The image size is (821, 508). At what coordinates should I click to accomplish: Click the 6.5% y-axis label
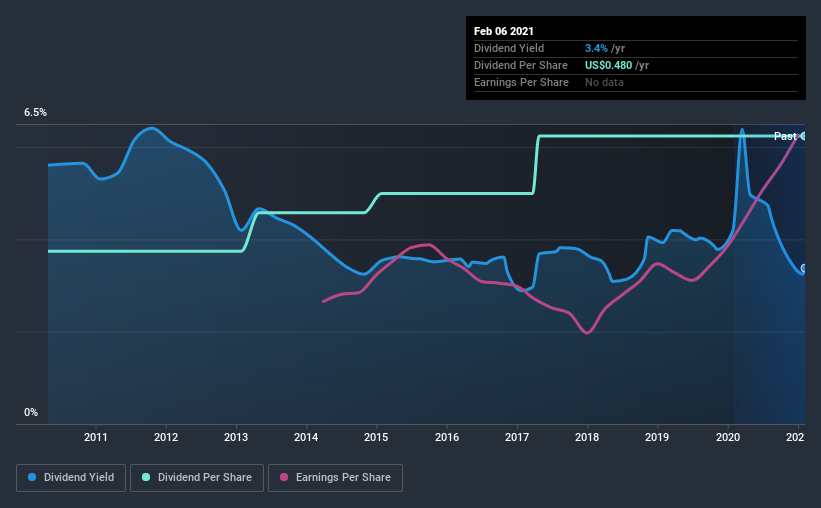pos(35,113)
